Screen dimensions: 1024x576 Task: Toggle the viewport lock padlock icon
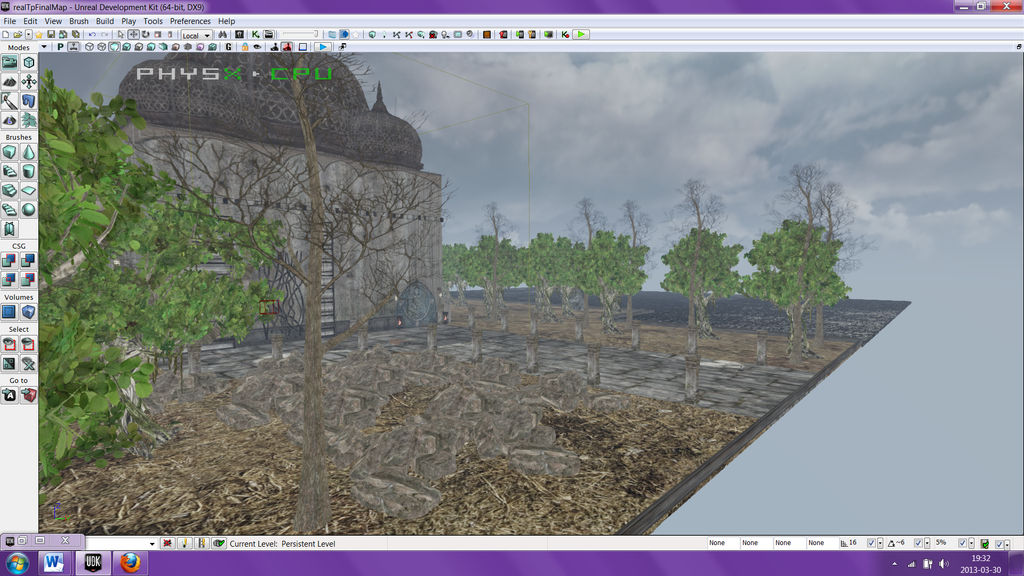pos(245,47)
